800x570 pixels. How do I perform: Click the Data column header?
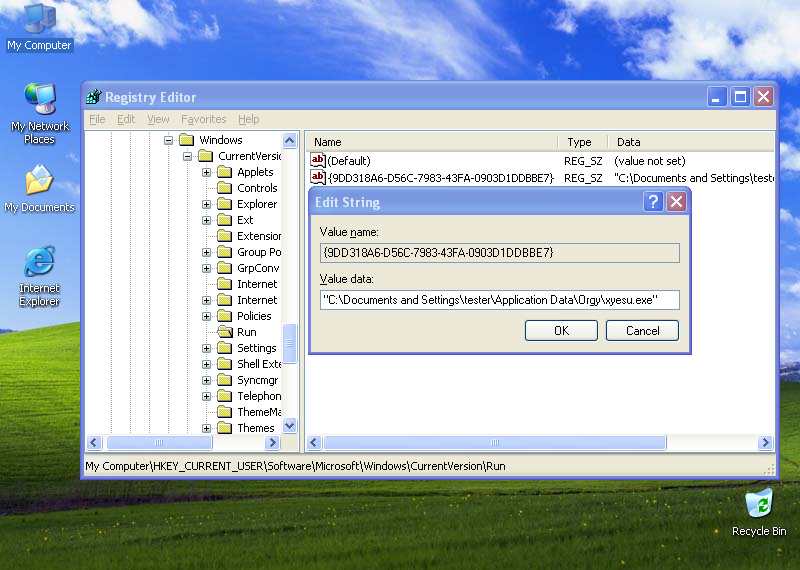tap(628, 142)
